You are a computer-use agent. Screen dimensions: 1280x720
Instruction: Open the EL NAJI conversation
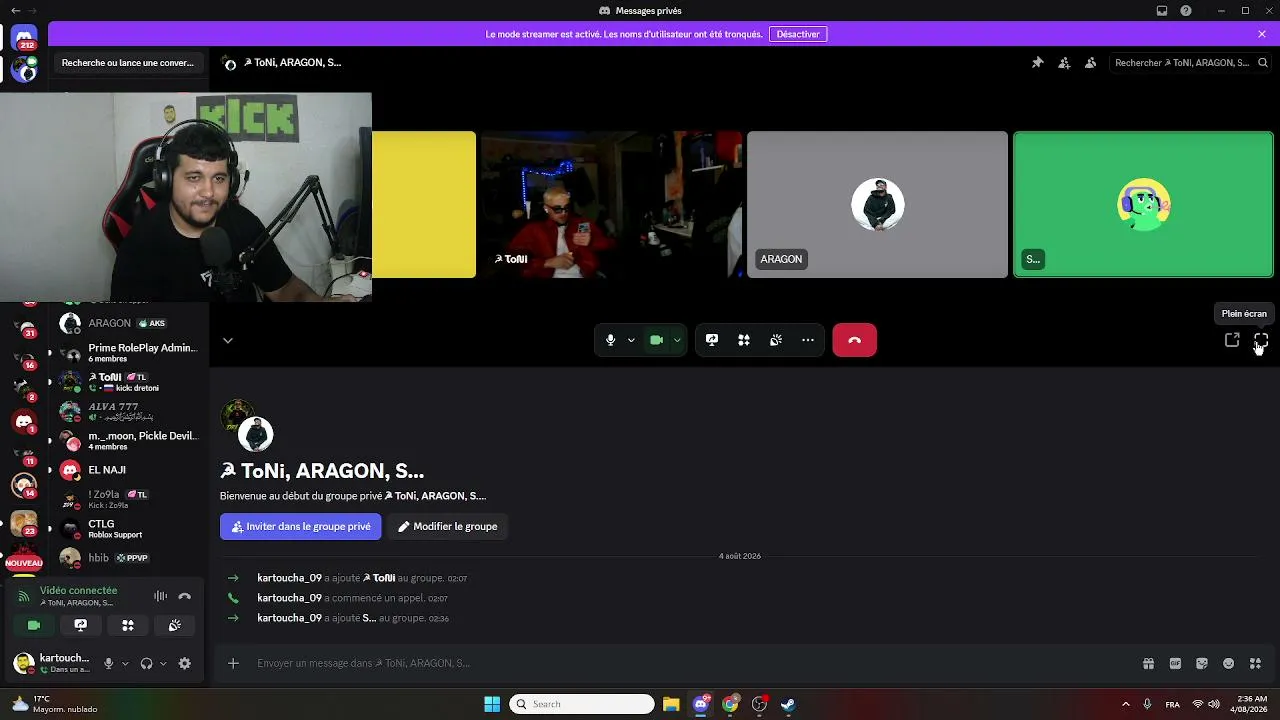click(130, 470)
